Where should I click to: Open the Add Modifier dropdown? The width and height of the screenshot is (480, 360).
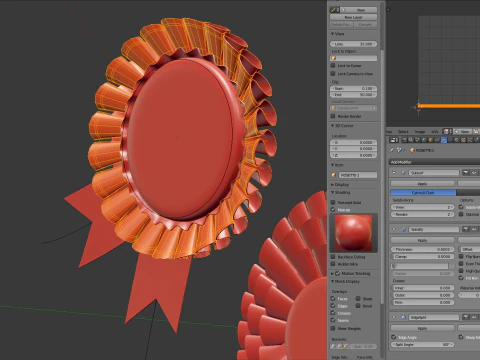pos(435,162)
